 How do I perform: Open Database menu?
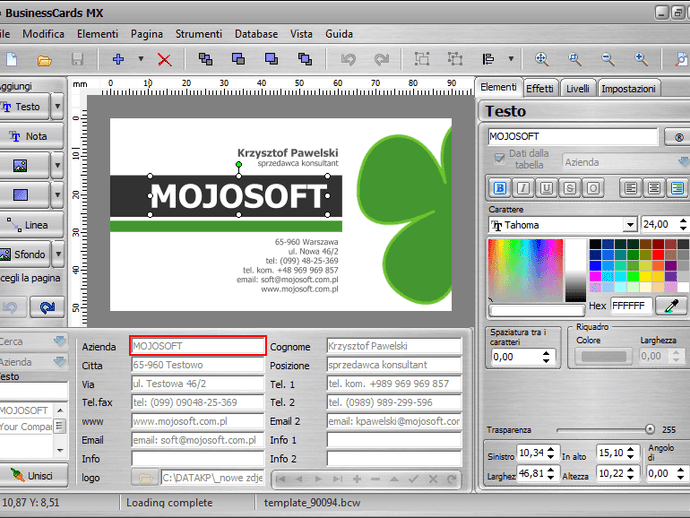pyautogui.click(x=256, y=34)
